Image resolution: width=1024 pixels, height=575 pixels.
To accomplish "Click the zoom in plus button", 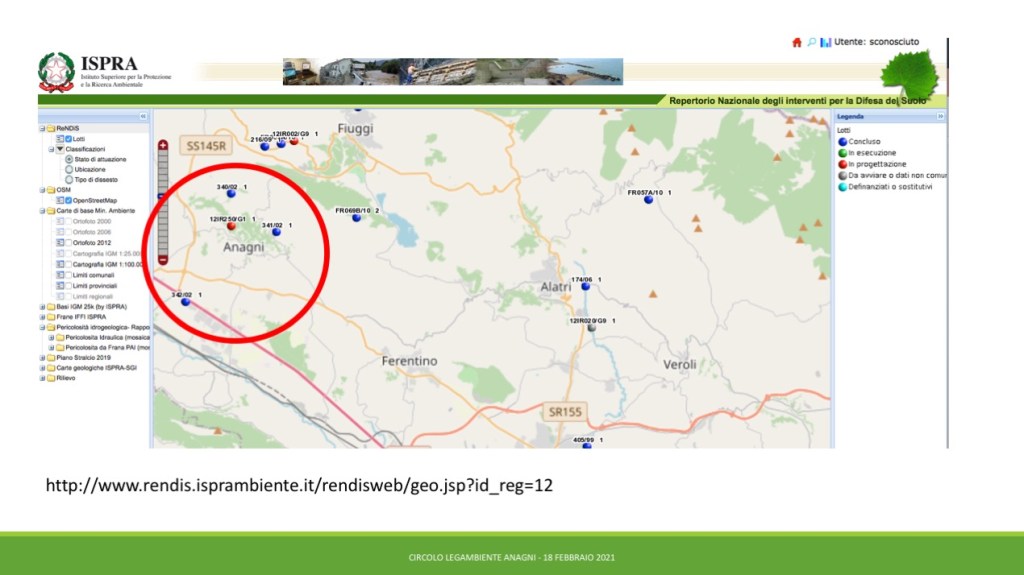I will click(163, 146).
